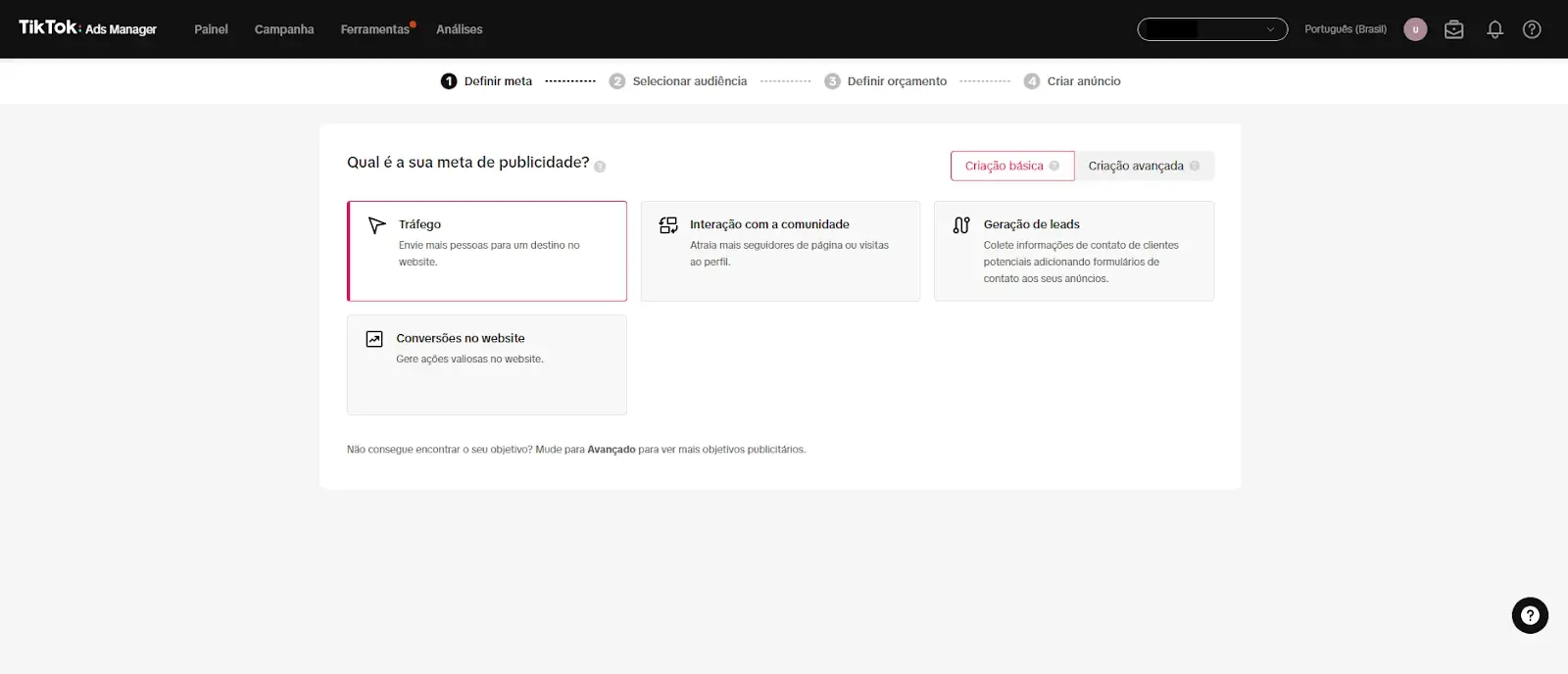The height and width of the screenshot is (674, 1568).
Task: Open the Campanha menu
Action: point(284,29)
